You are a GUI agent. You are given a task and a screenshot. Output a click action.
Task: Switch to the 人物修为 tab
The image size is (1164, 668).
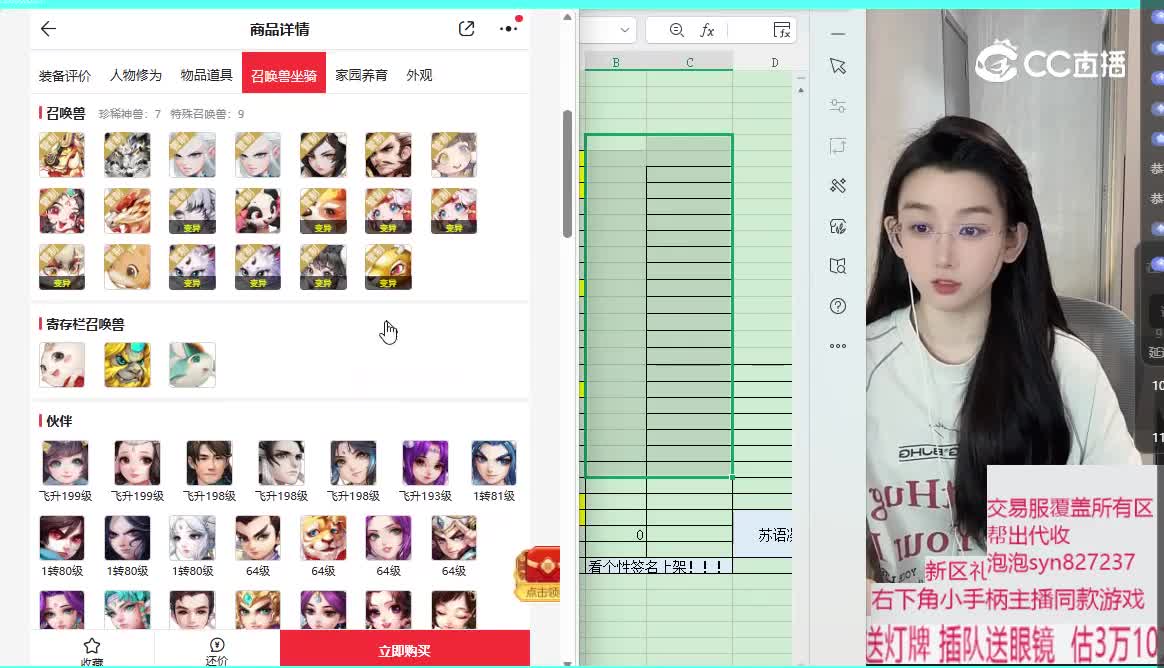point(136,75)
